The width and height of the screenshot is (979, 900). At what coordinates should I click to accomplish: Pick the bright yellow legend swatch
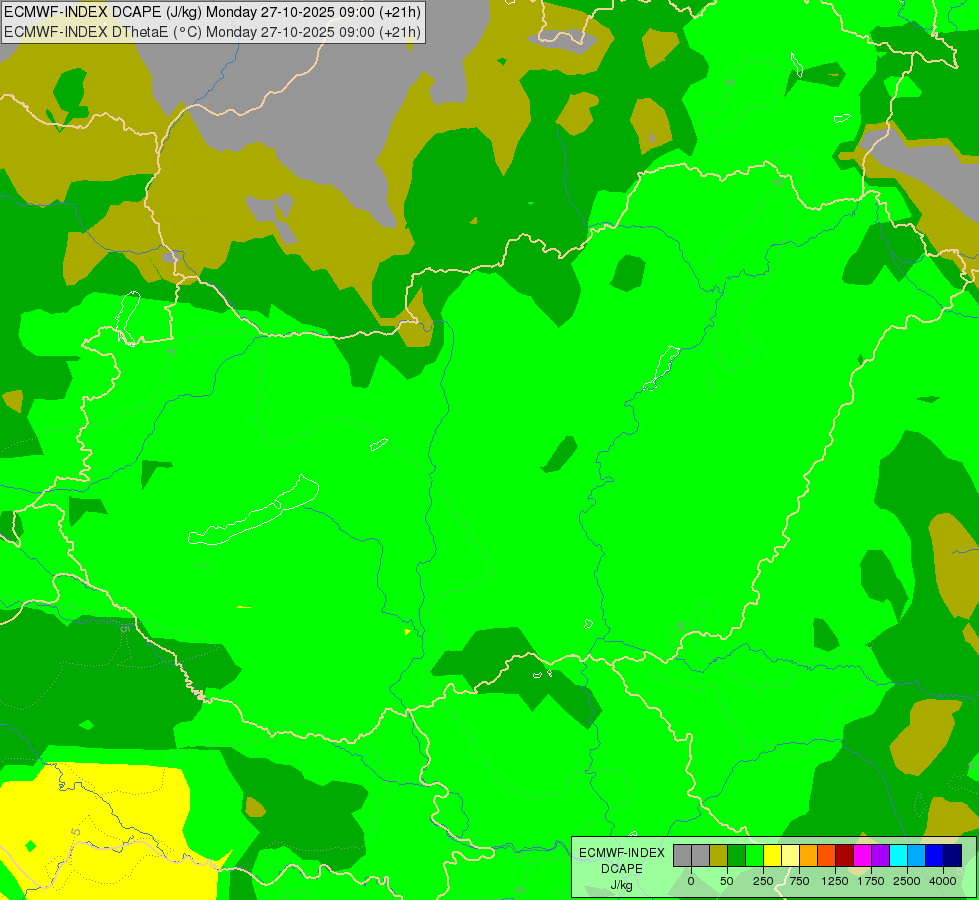point(773,856)
